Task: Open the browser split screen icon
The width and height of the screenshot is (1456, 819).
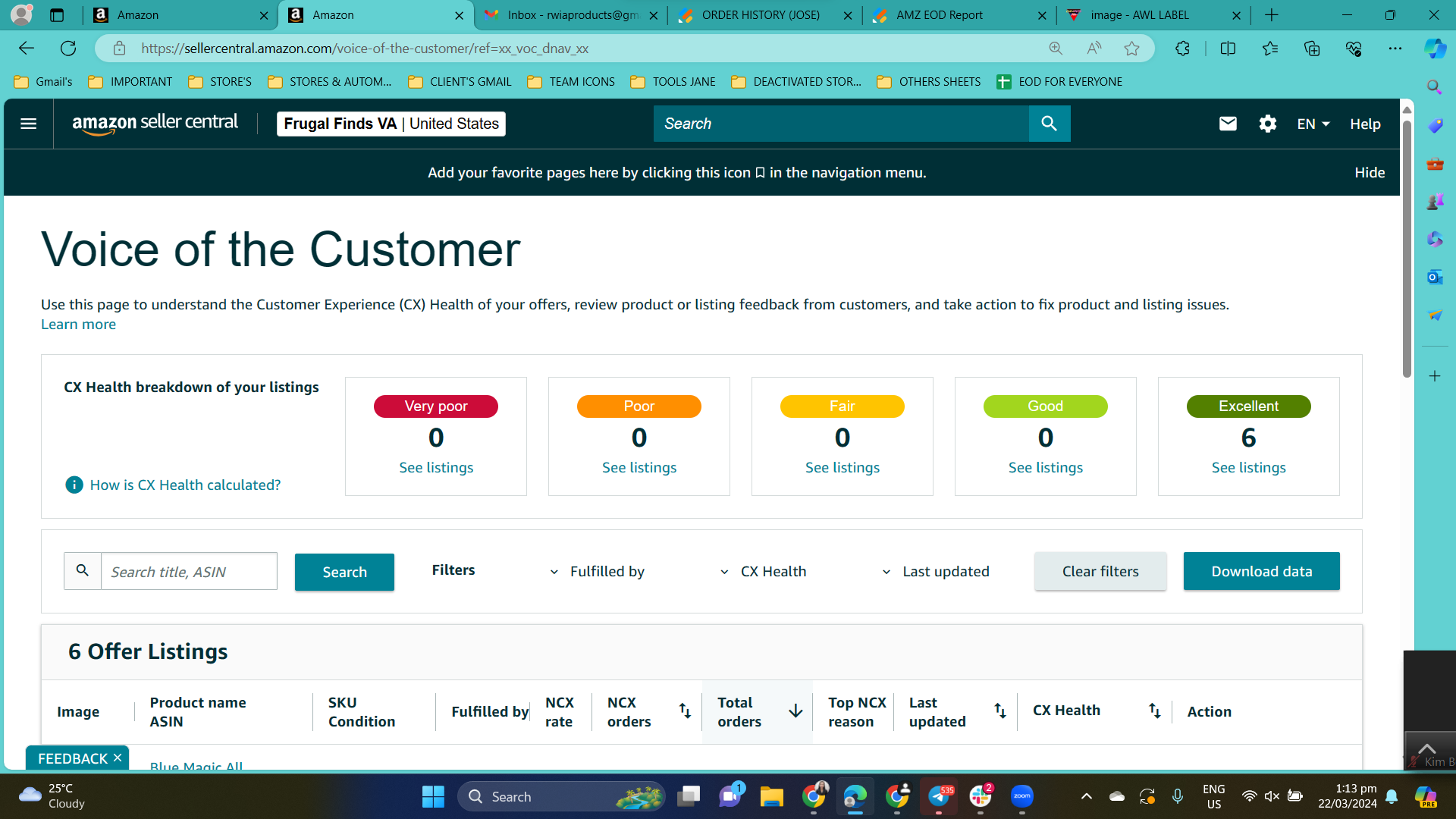Action: (x=1228, y=49)
